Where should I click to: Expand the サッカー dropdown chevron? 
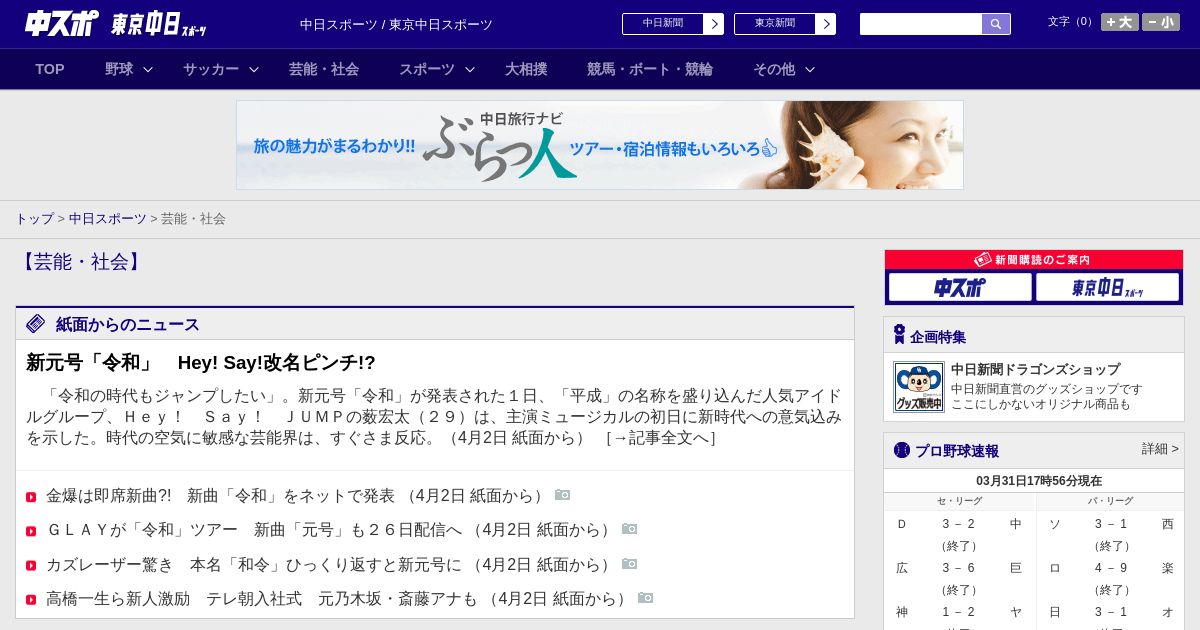pyautogui.click(x=254, y=69)
